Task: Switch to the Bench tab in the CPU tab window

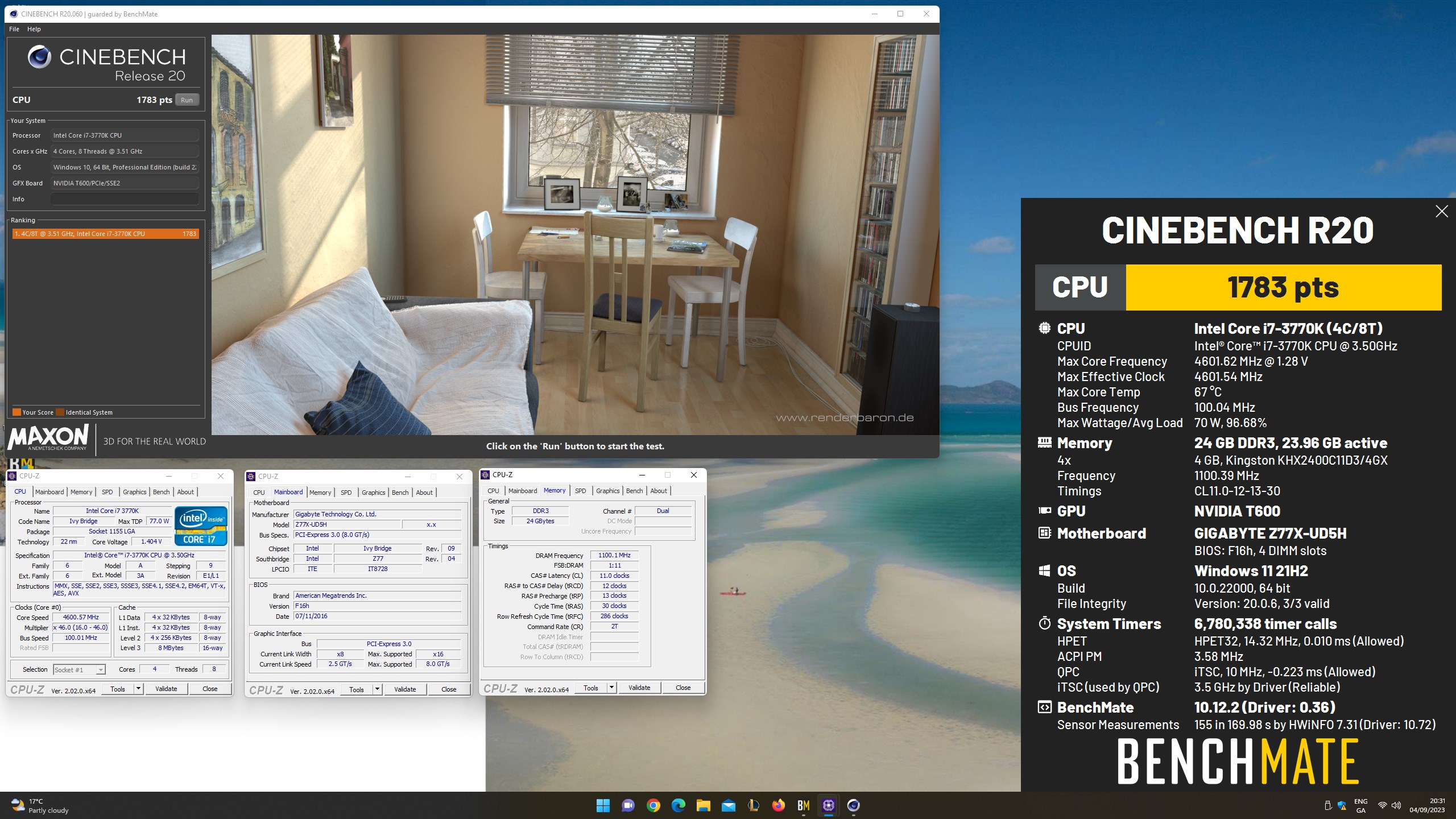Action: pos(161,492)
